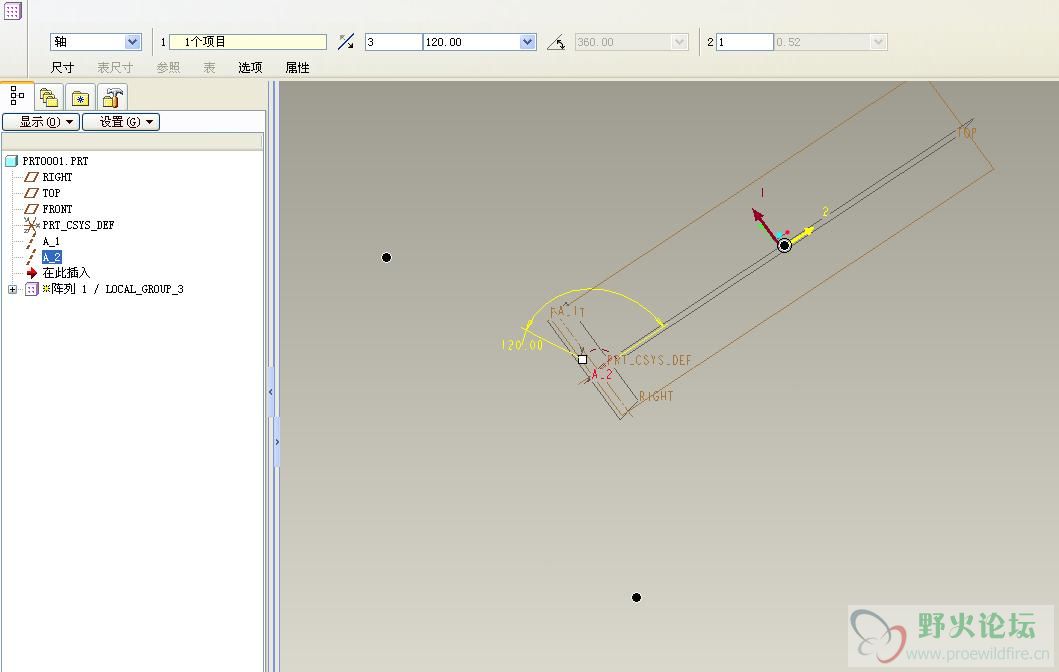
Task: Click the A_2 axis label in viewport
Action: (x=602, y=374)
